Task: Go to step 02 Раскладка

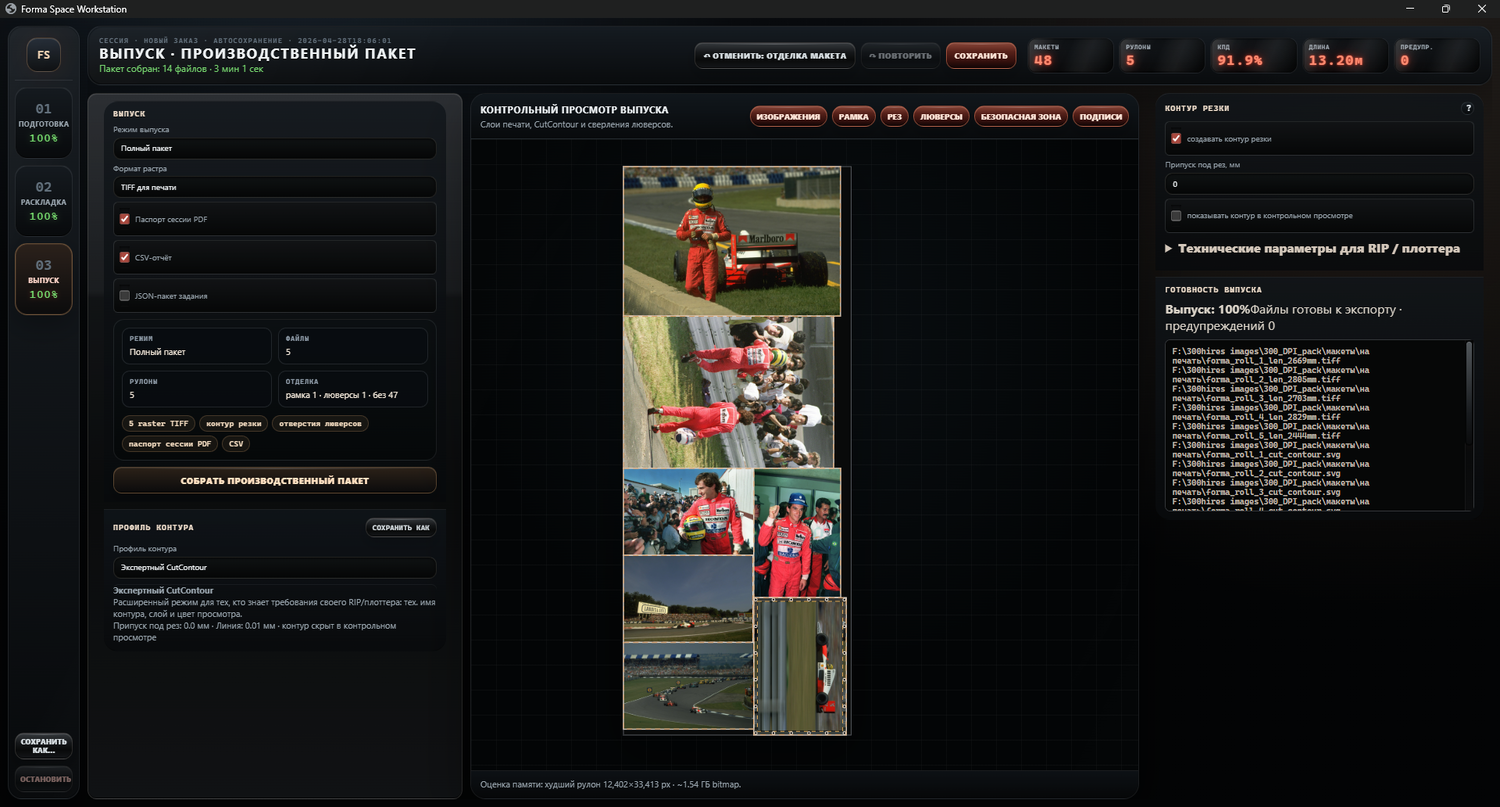Action: click(44, 201)
